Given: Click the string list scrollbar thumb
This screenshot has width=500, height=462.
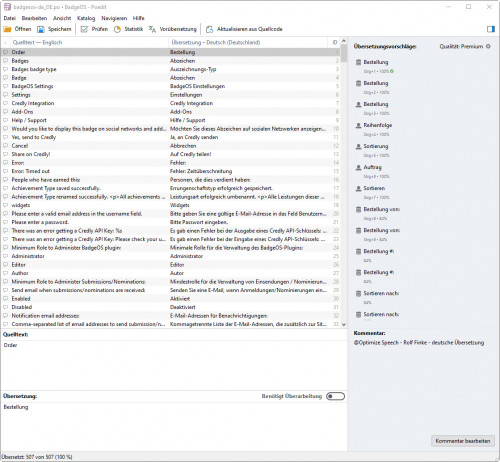Looking at the screenshot, I should (344, 54).
